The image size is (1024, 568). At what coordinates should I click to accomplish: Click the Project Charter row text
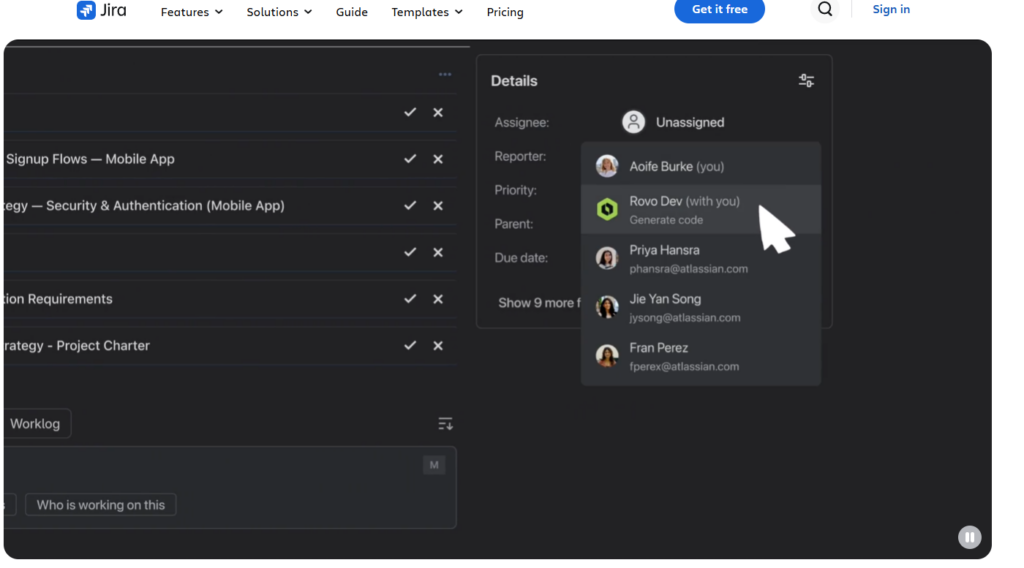pyautogui.click(x=76, y=345)
